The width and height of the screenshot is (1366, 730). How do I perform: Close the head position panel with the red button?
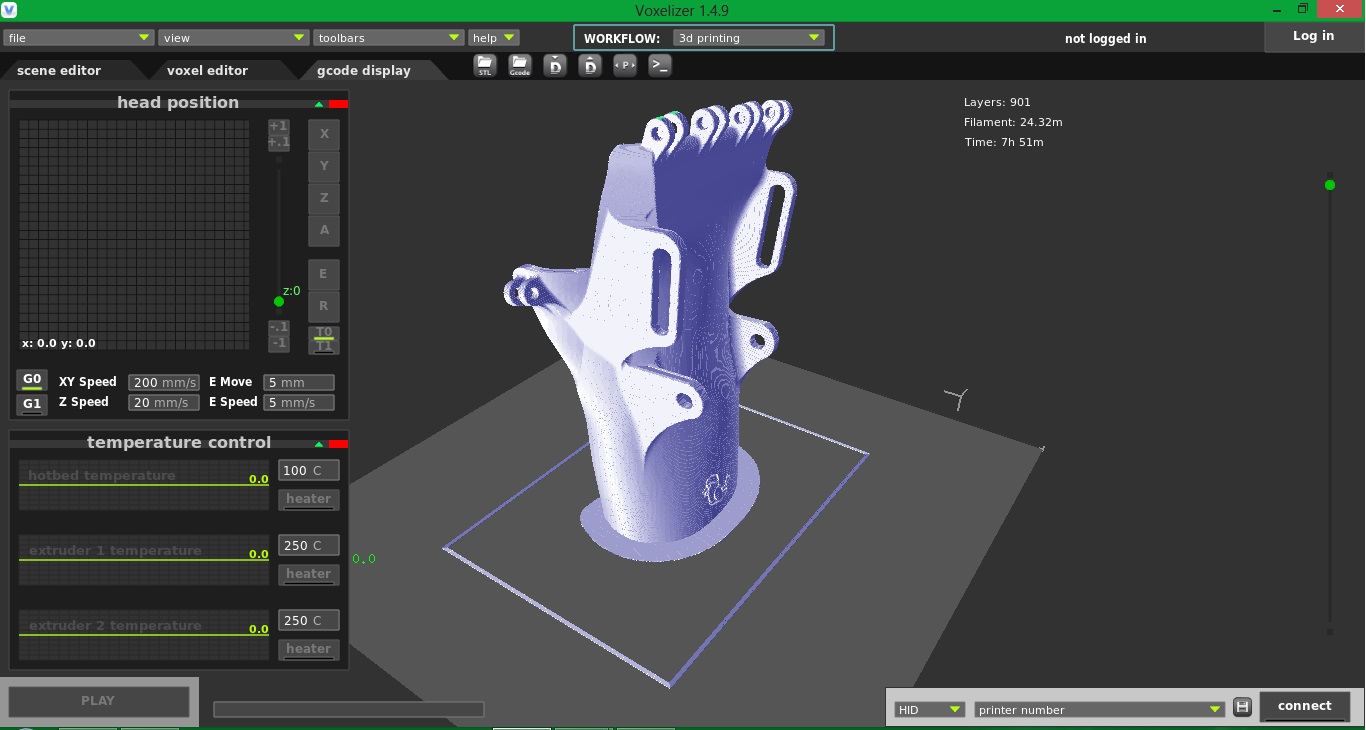(338, 104)
